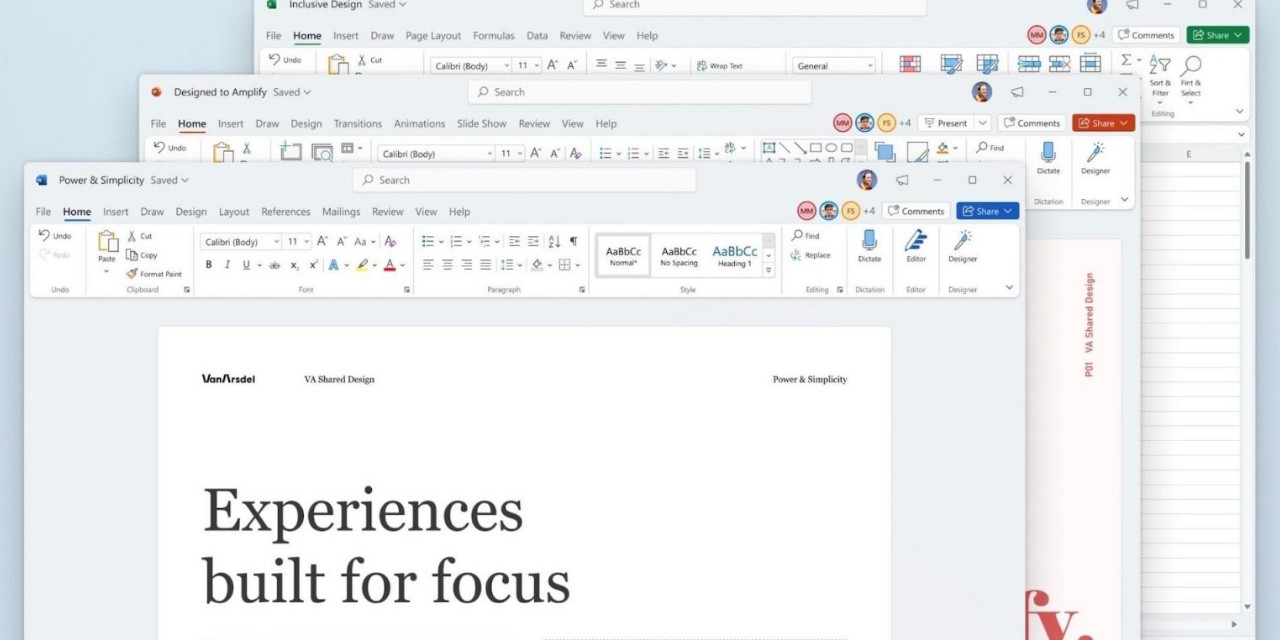Open the Calibri (Body) font dropdown in Word

(x=276, y=242)
